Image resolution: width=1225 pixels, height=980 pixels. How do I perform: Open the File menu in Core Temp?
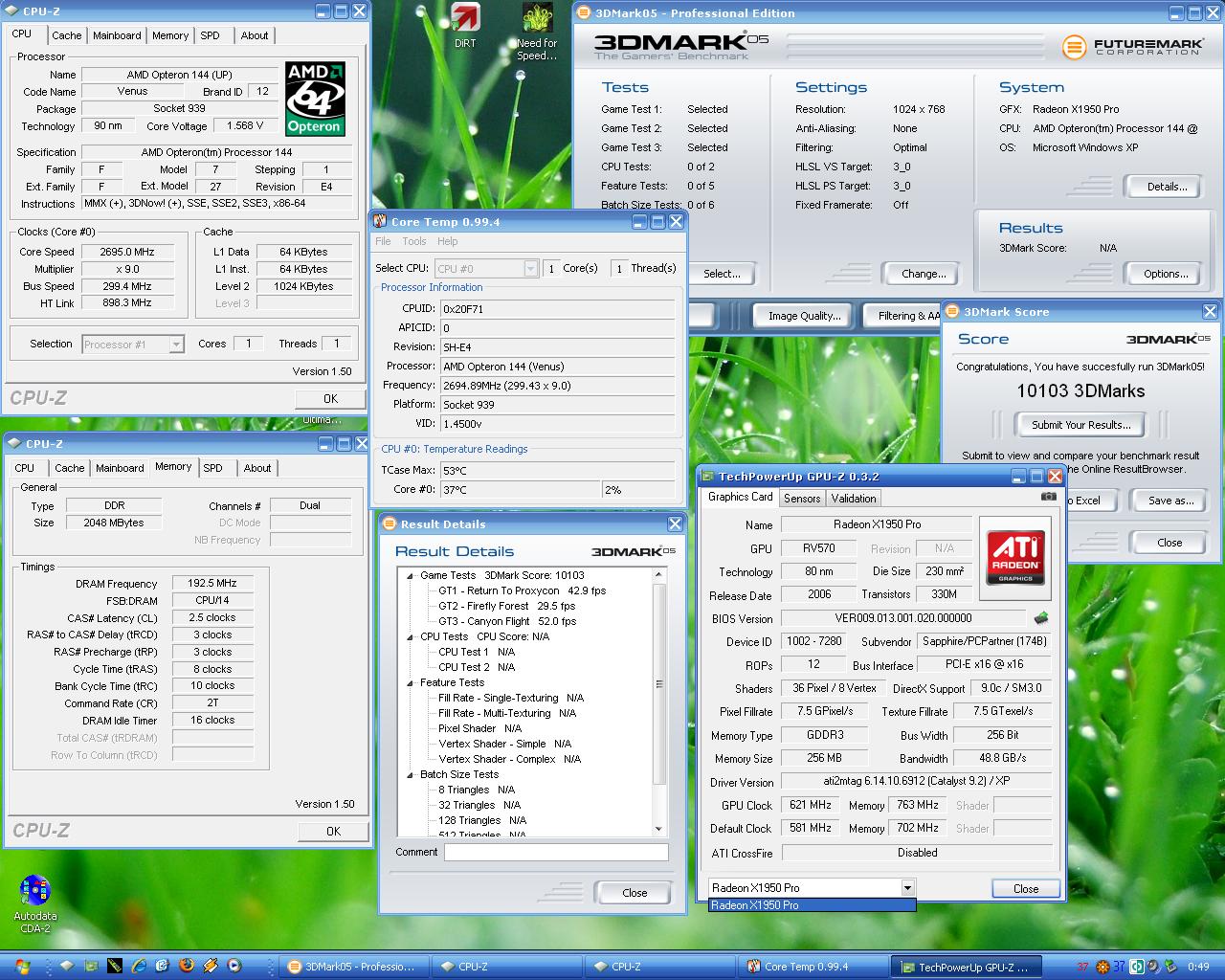click(383, 241)
